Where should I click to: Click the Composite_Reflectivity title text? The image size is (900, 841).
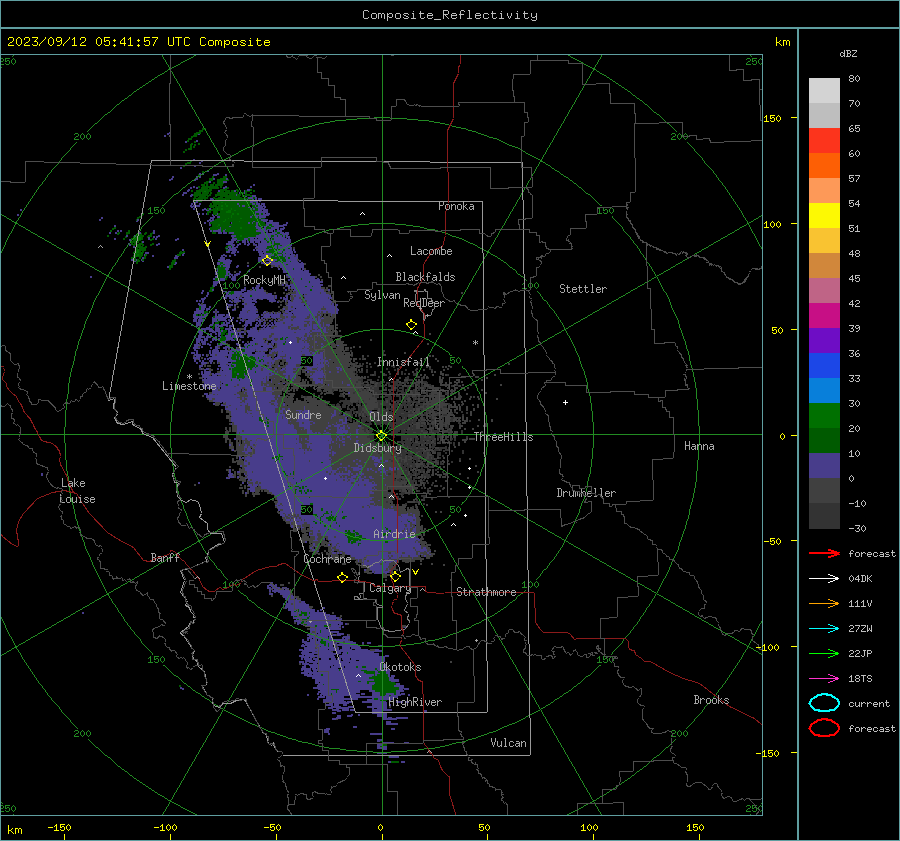450,15
